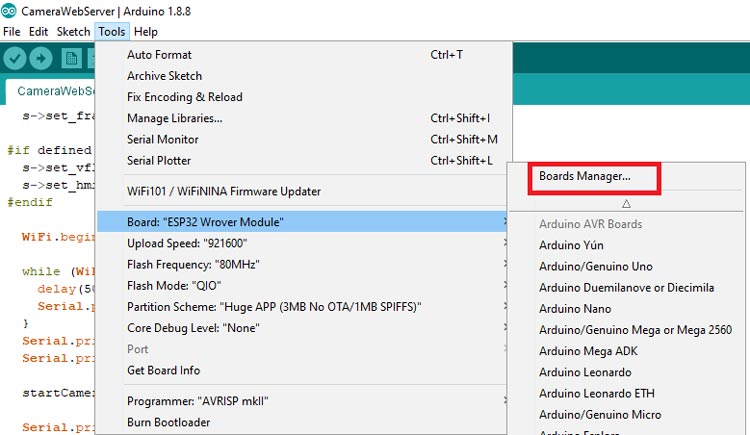Select Archive Sketch menu entry
The width and height of the screenshot is (750, 435).
coord(302,76)
